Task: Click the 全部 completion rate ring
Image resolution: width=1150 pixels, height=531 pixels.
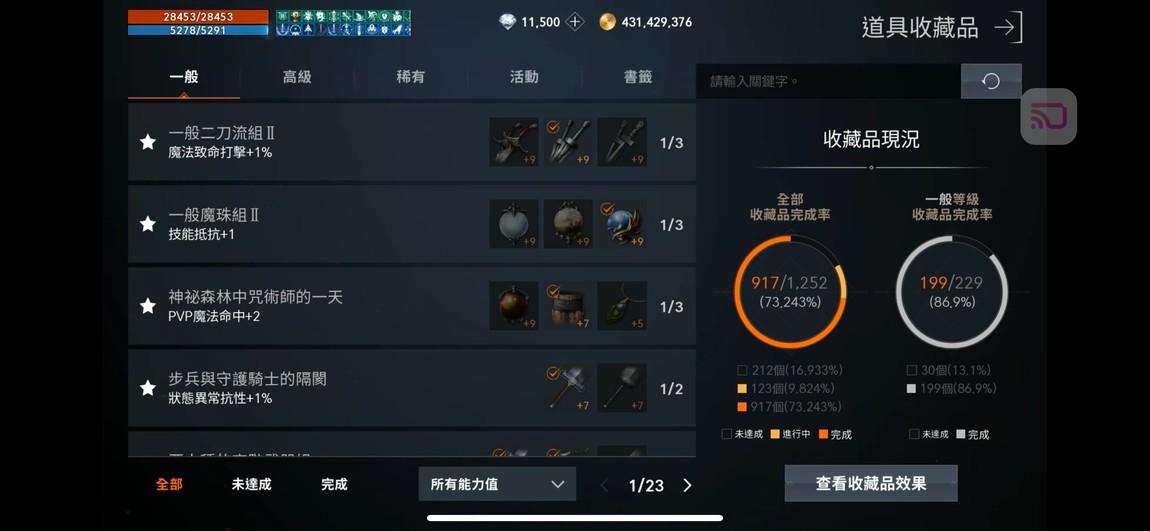Action: (x=790, y=292)
